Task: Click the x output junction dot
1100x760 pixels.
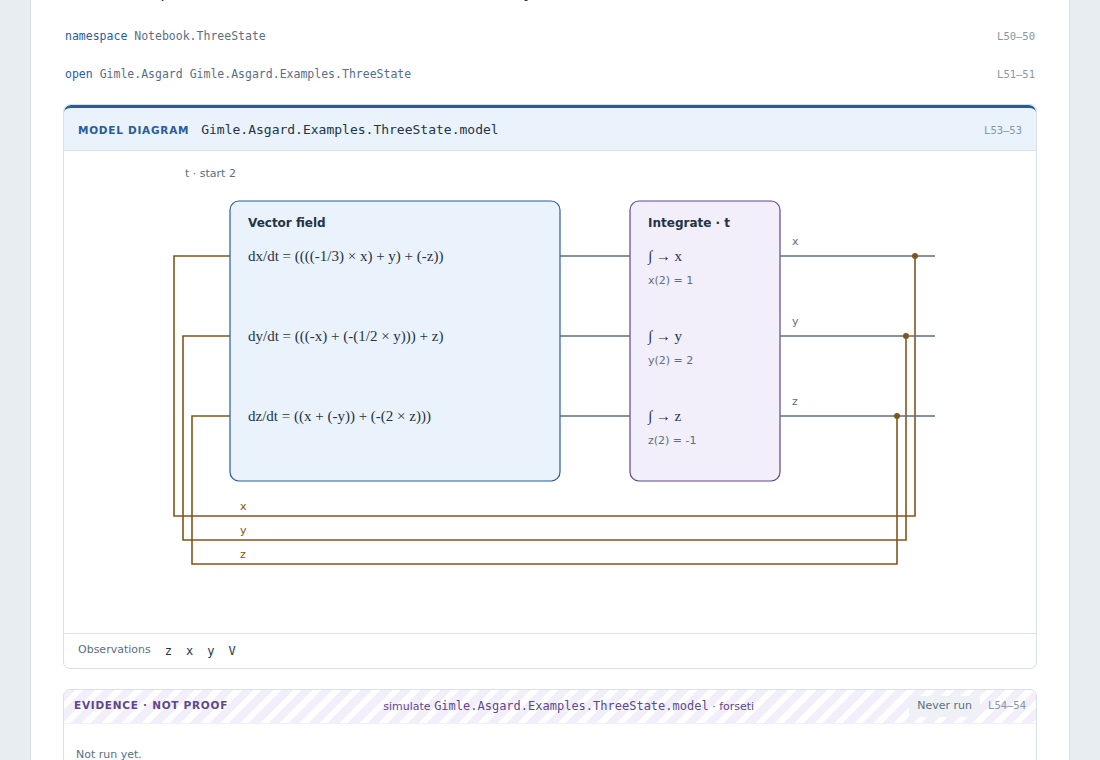Action: [915, 256]
